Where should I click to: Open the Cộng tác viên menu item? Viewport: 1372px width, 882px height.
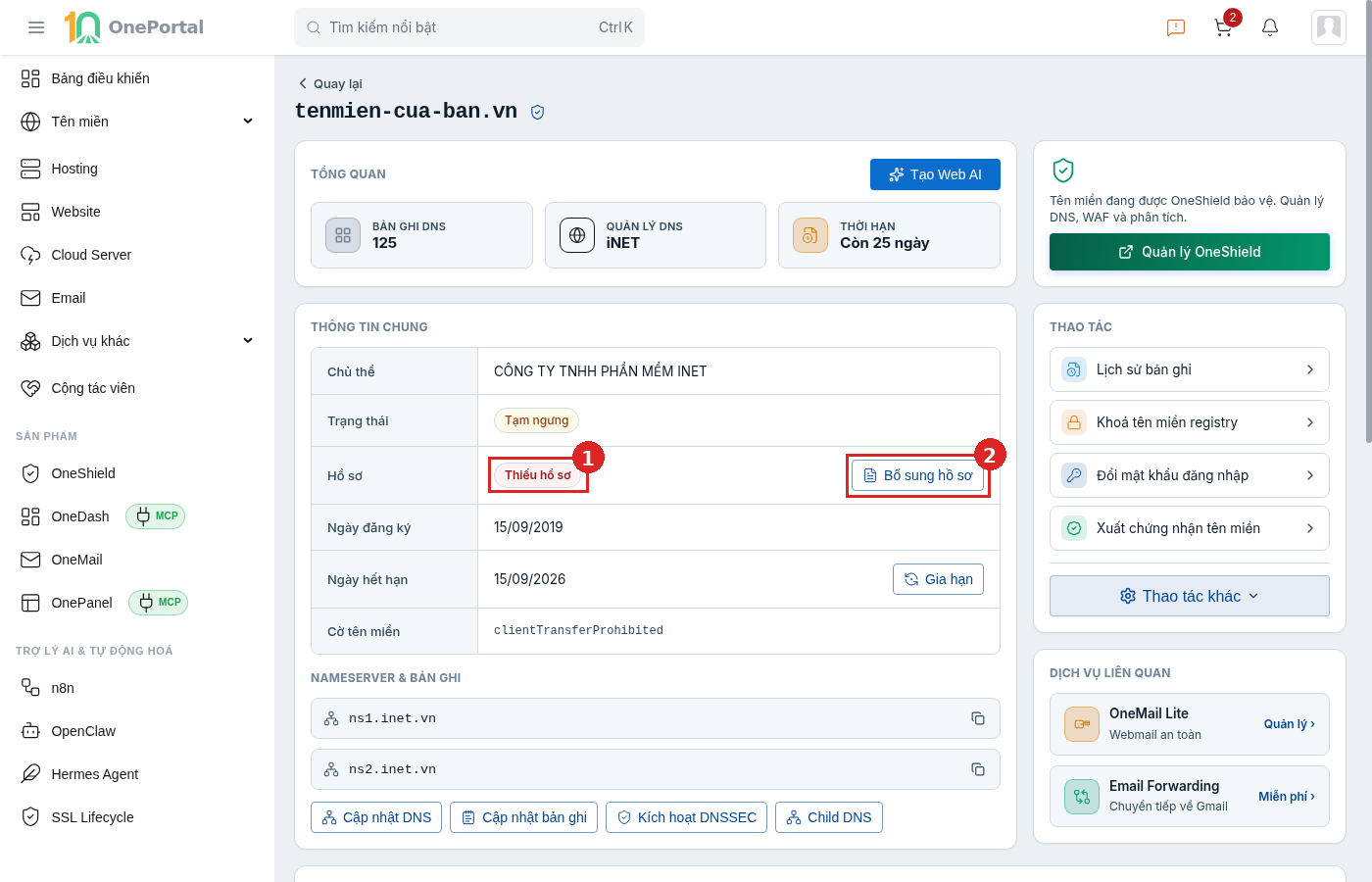click(137, 388)
